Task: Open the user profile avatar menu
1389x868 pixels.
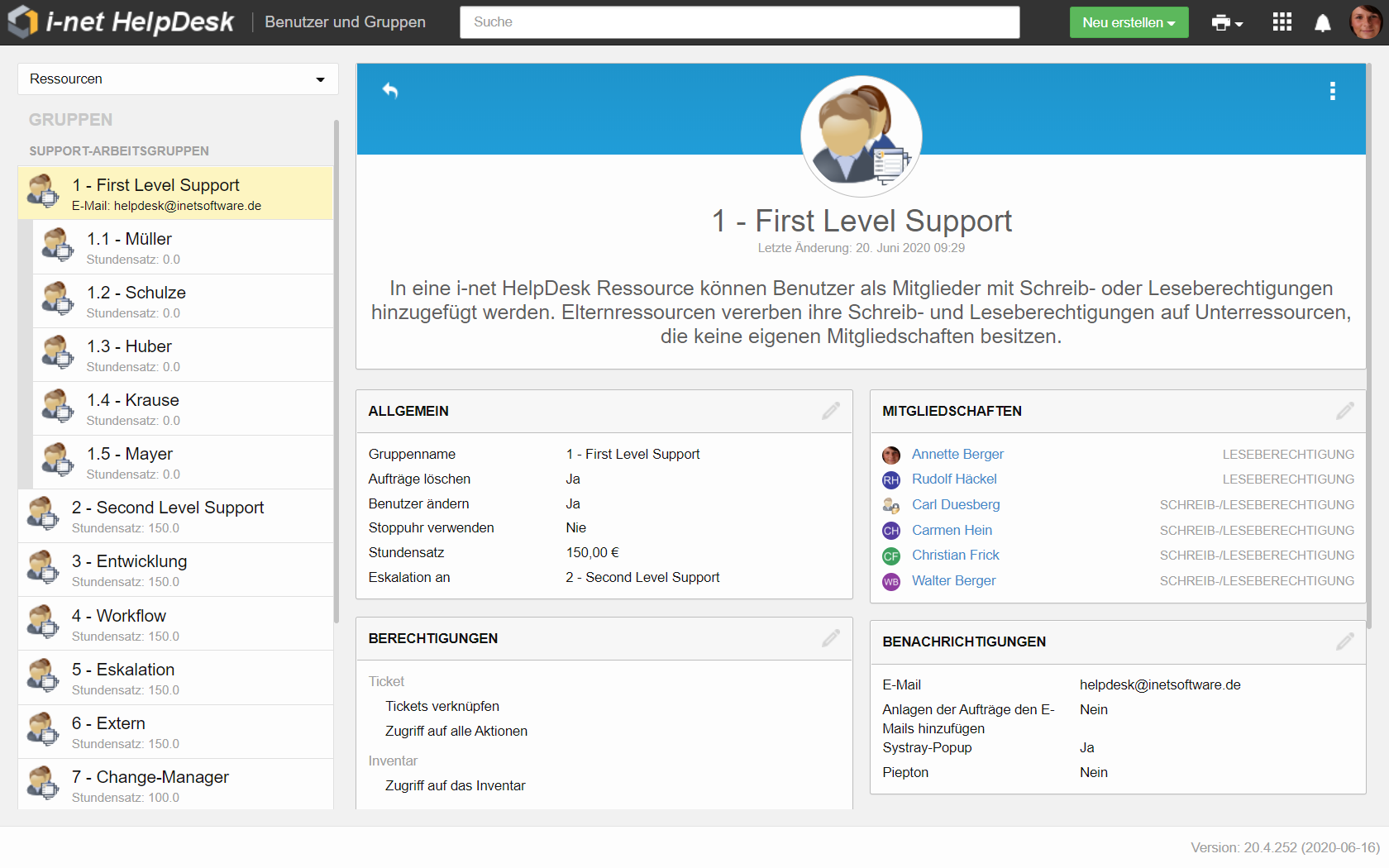Action: click(1366, 22)
